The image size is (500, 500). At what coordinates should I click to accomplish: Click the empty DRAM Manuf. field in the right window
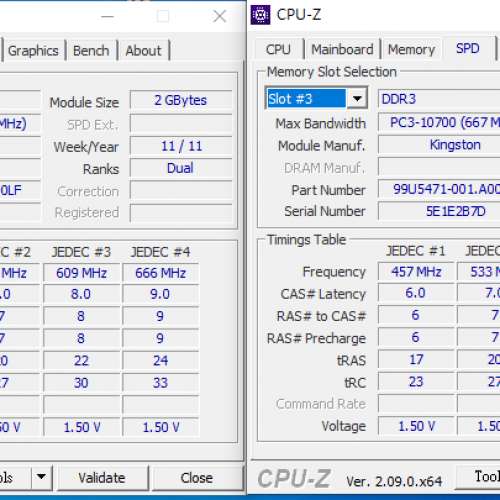(x=439, y=167)
